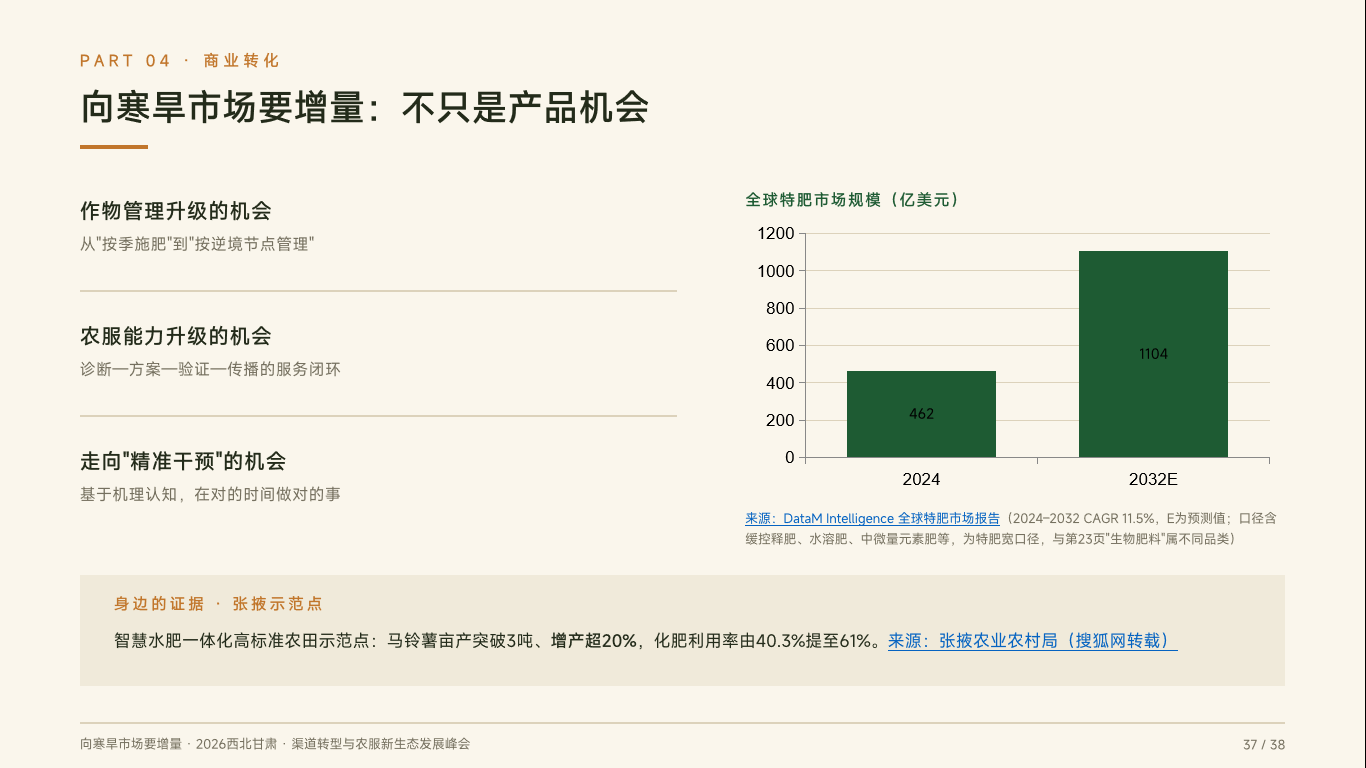Screen dimensions: 1366x768
Task: Select the 2032E bar showing 1104
Action: (1153, 354)
